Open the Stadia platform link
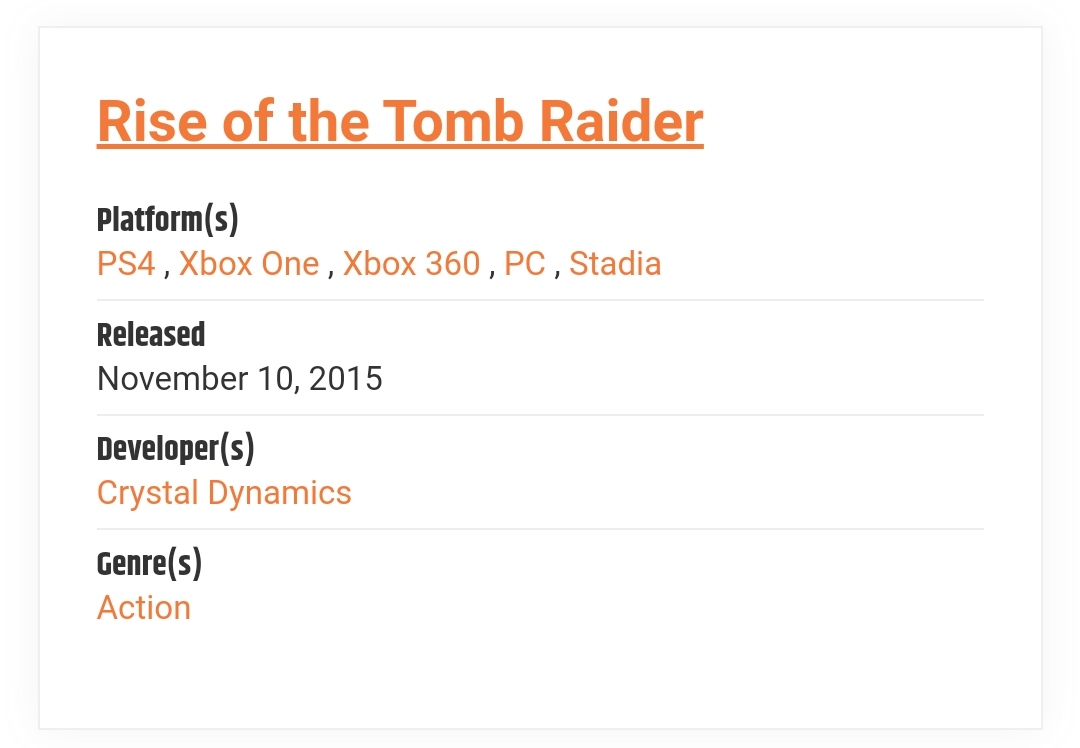This screenshot has height=748, width=1080. 615,264
